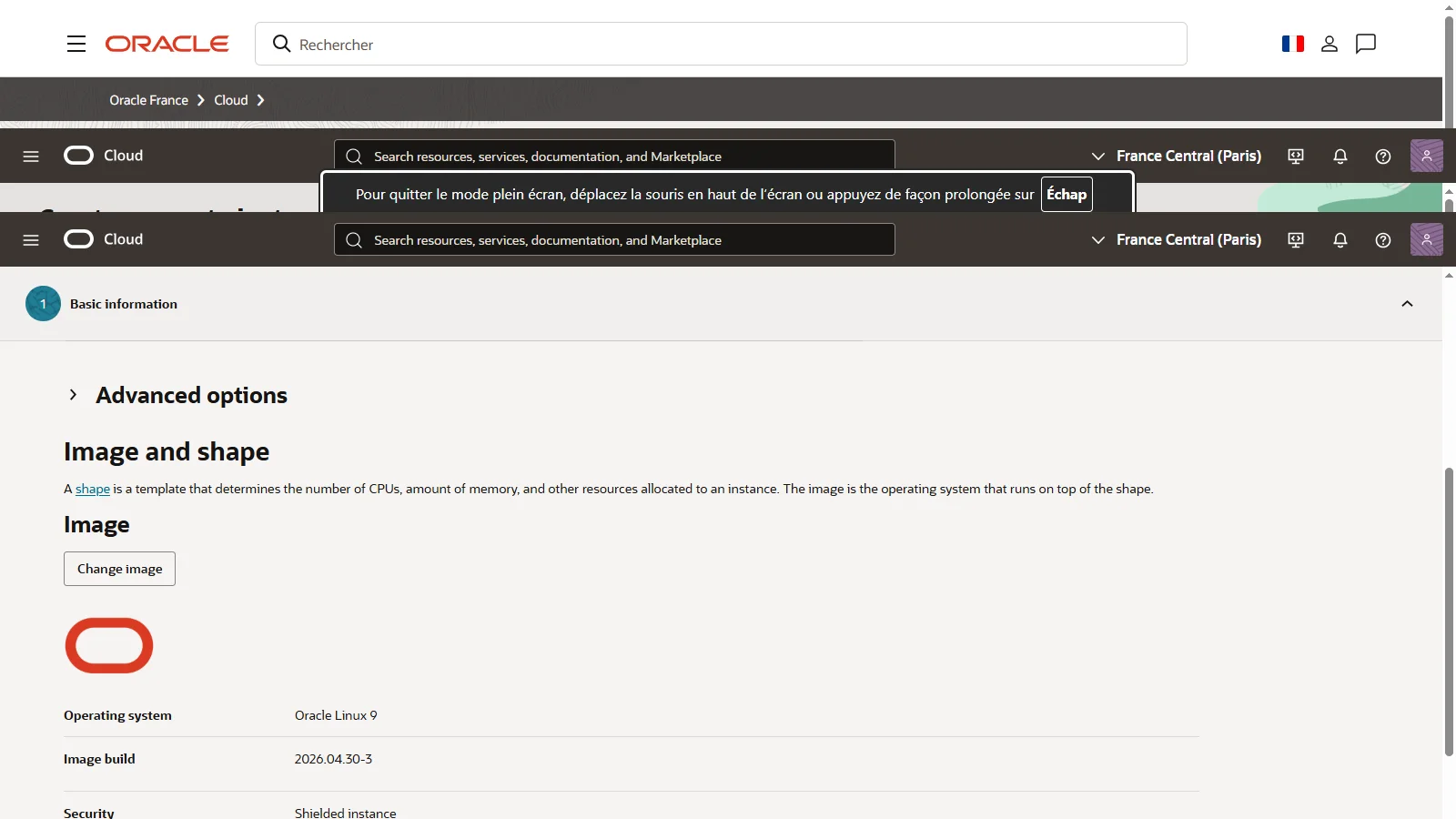
Task: Click the Operating system label
Action: point(117,715)
